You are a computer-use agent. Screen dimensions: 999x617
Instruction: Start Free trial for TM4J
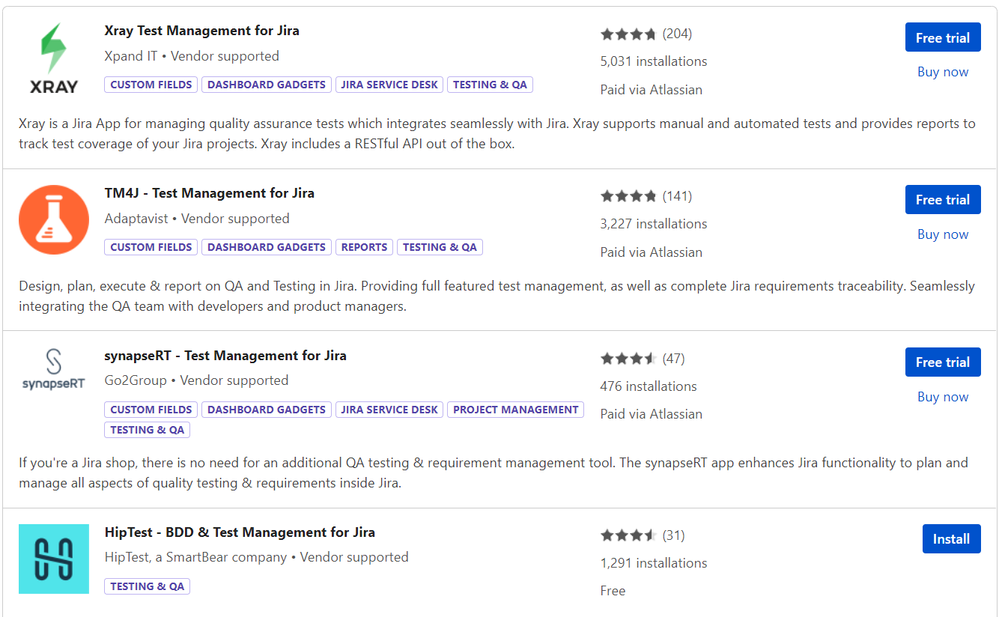942,200
